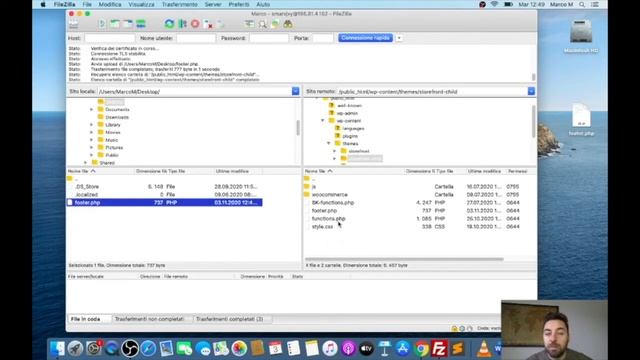Collapse the themes remote folder

pos(329,144)
